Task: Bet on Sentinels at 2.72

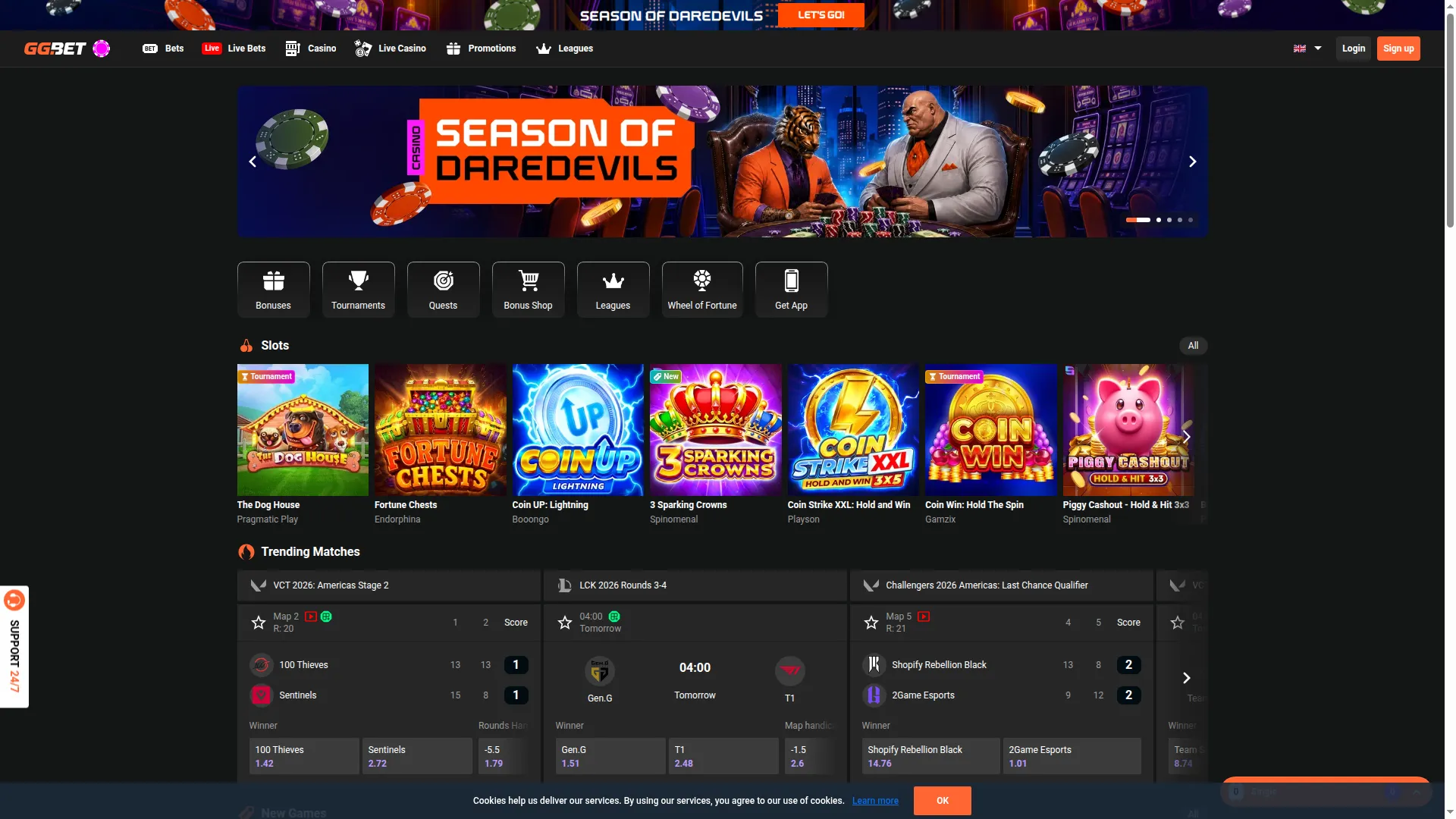Action: pyautogui.click(x=417, y=756)
